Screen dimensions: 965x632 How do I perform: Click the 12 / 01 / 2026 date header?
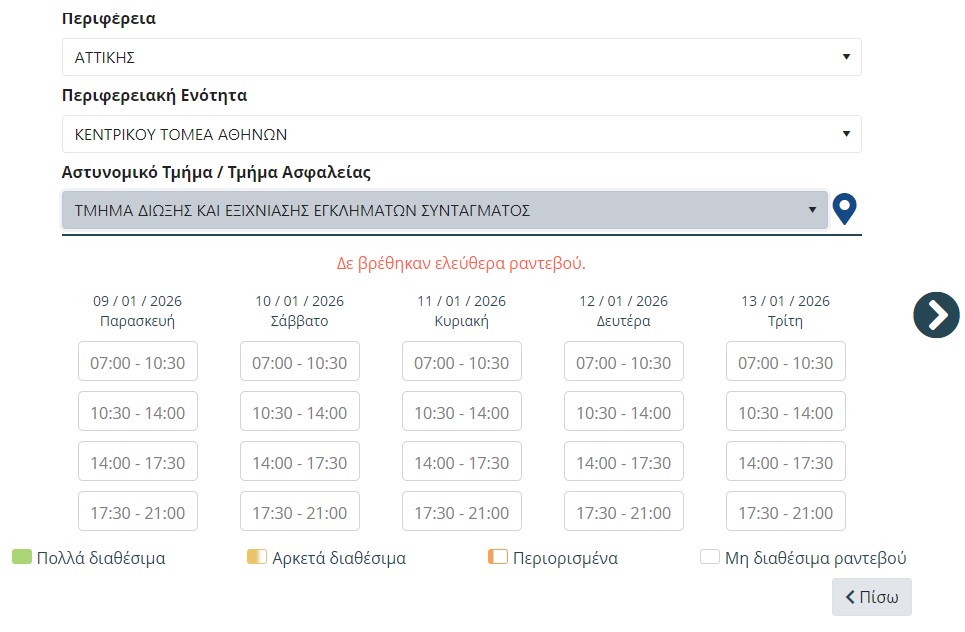624,301
